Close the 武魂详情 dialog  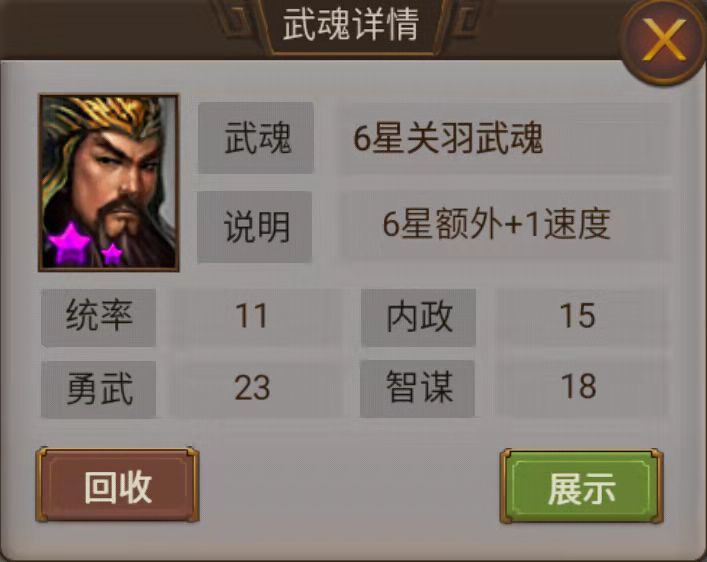(x=664, y=41)
